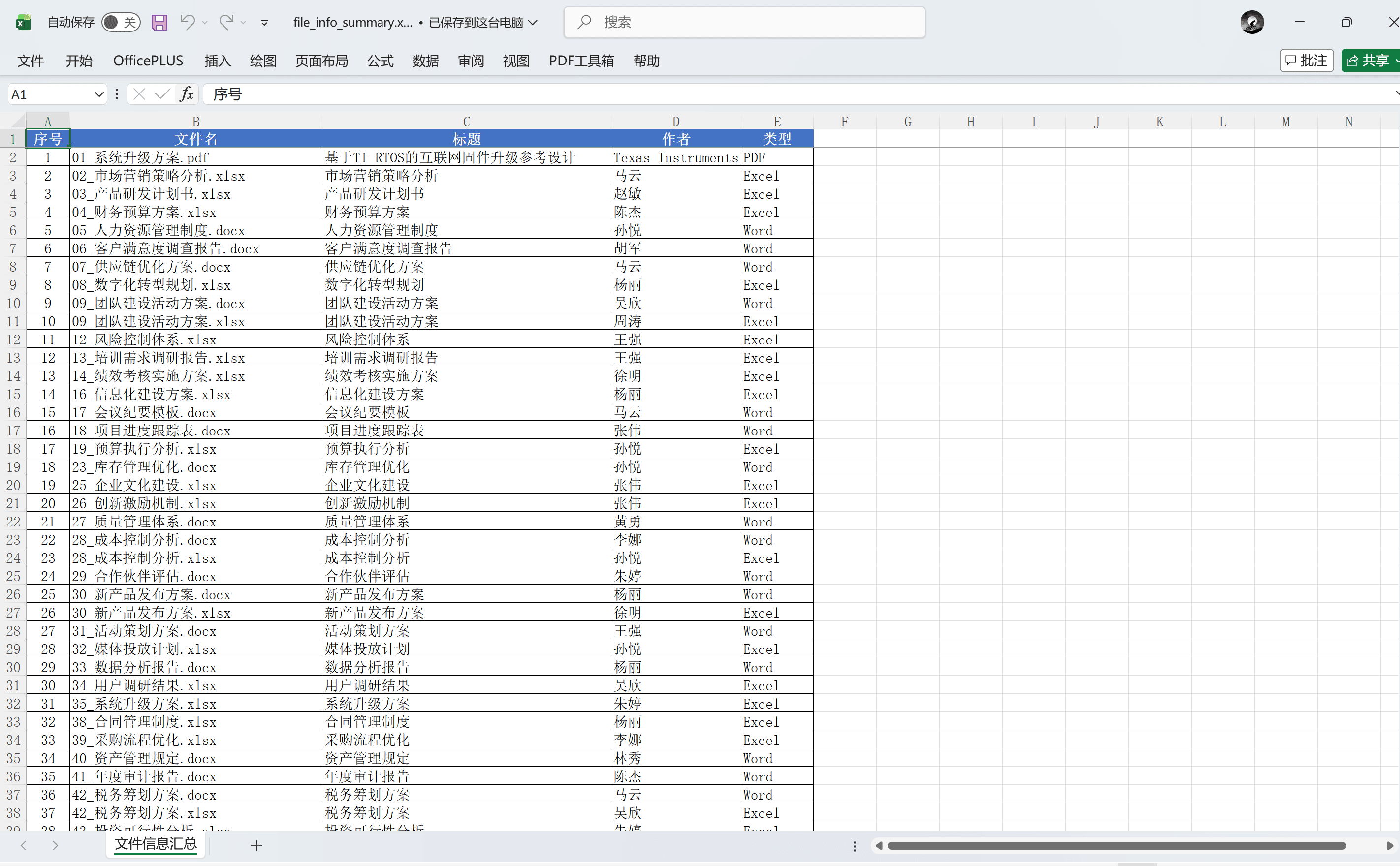Click the formula bar confirm checkmark icon
The height and width of the screenshot is (866, 1400).
[x=162, y=94]
